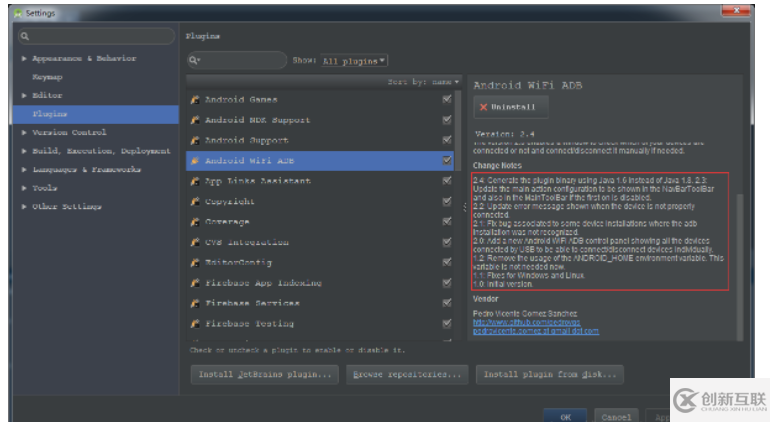770x422 pixels.
Task: Click the Firebase Services plugin icon
Action: coord(195,304)
